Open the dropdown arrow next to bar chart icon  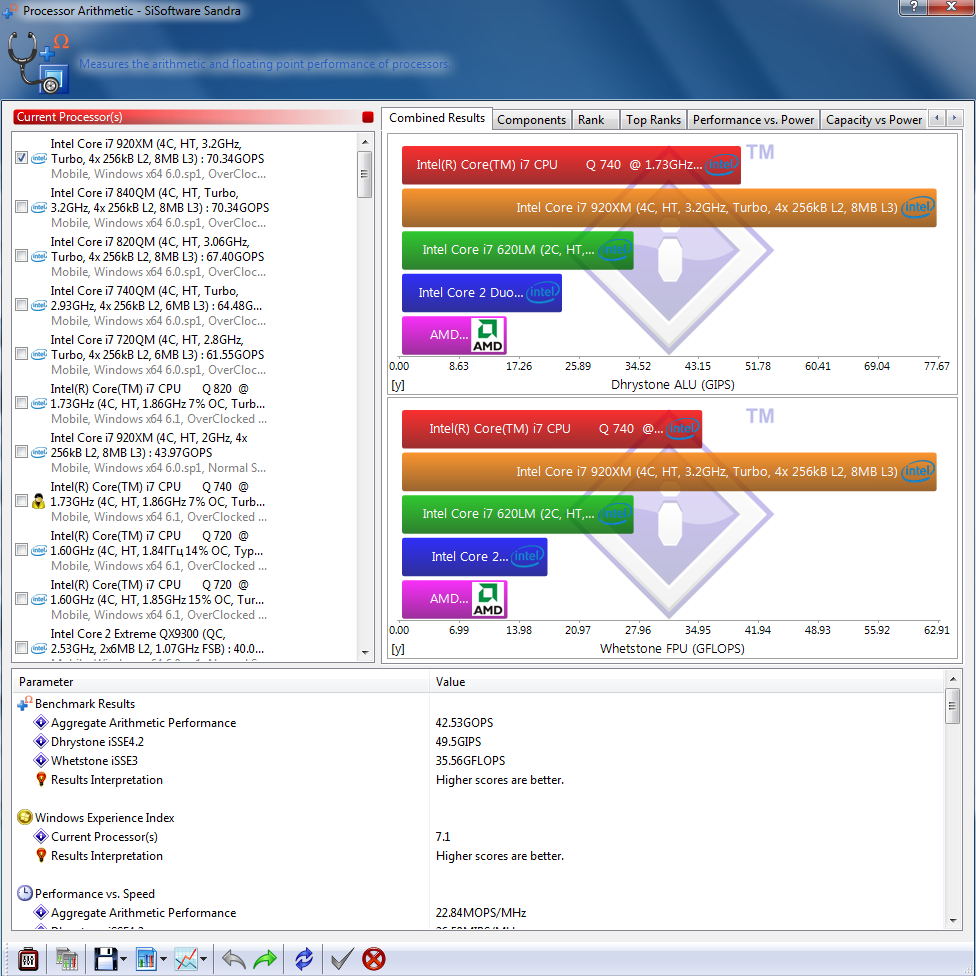pos(163,959)
